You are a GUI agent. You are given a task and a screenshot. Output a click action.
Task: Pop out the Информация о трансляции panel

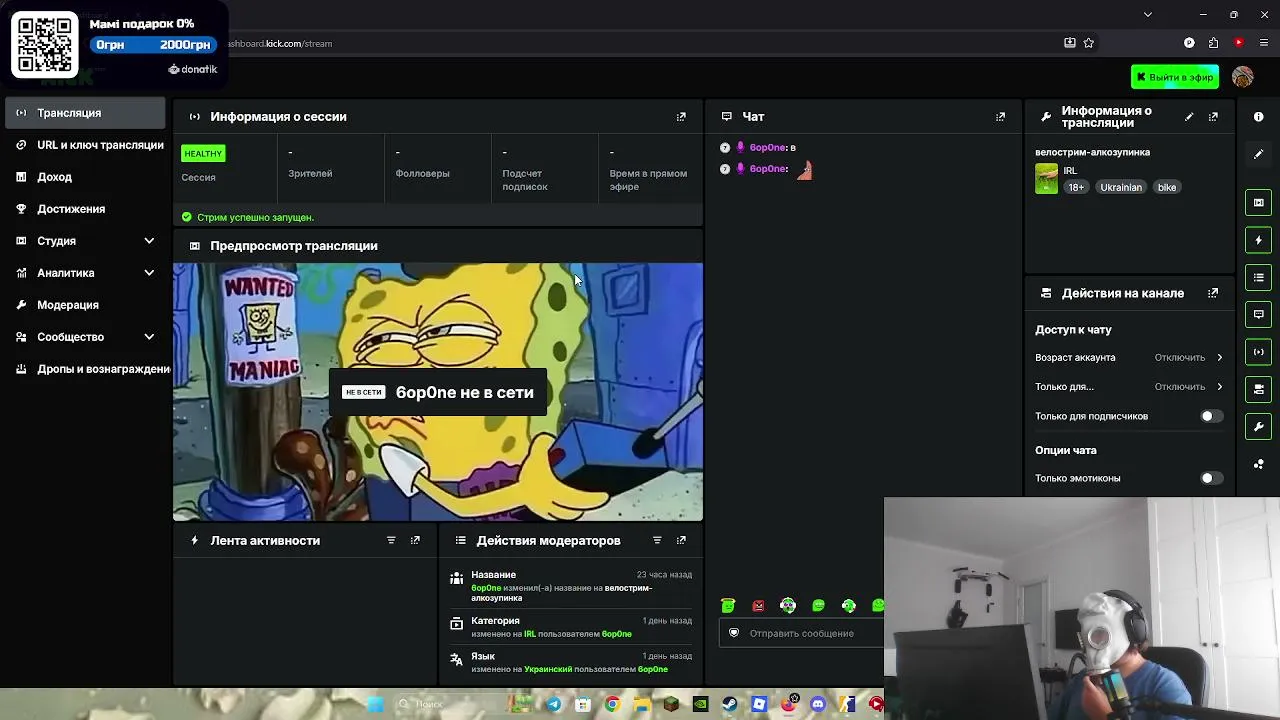pyautogui.click(x=1213, y=117)
